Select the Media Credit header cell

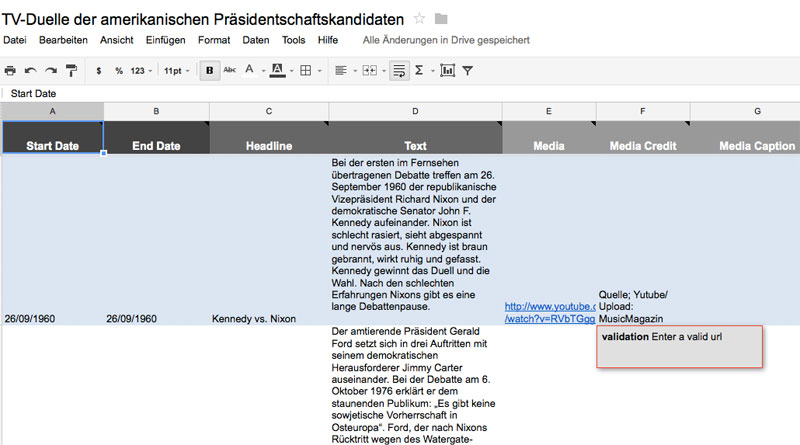(x=642, y=137)
